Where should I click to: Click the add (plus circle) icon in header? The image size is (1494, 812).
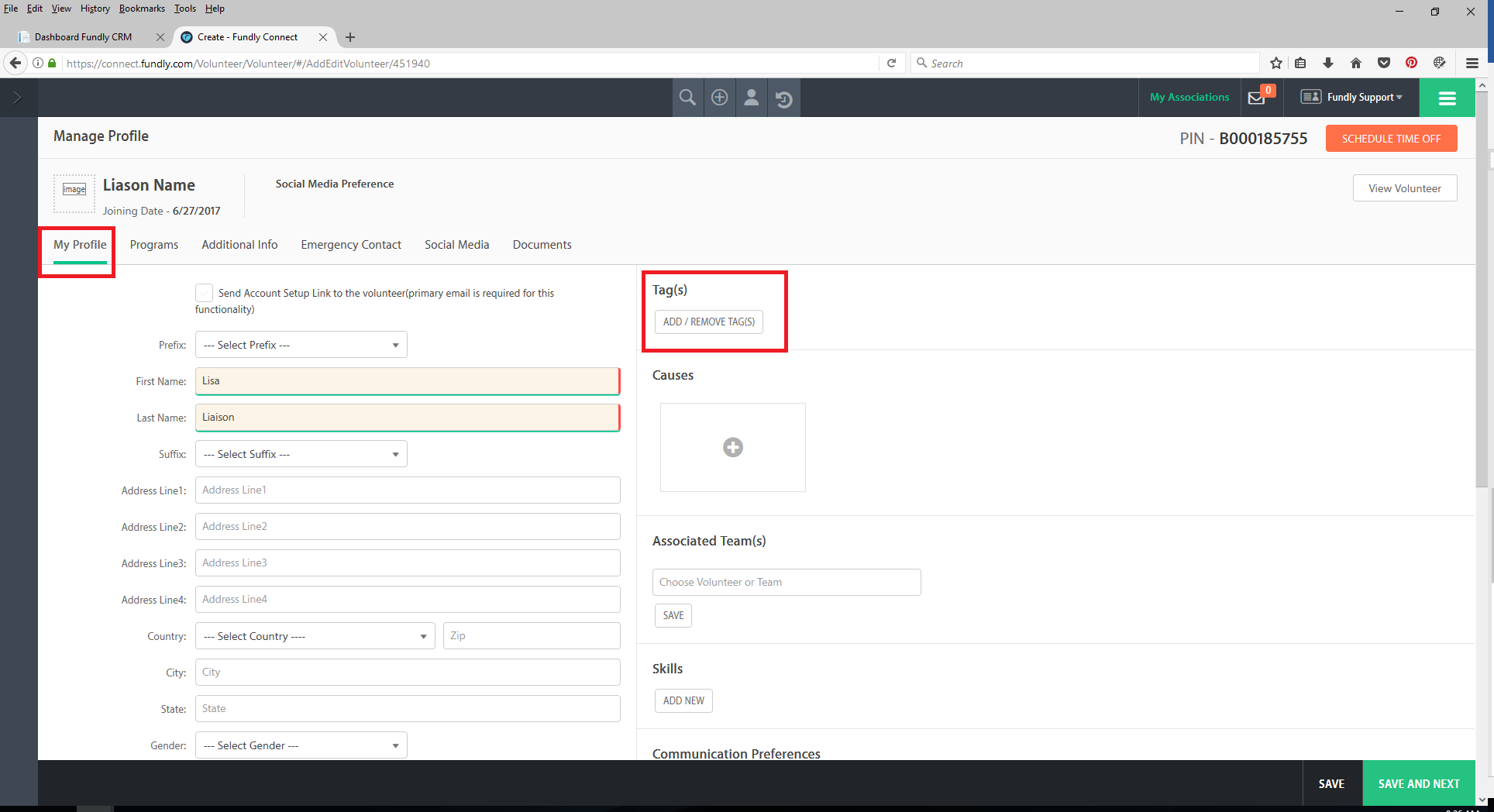(720, 98)
